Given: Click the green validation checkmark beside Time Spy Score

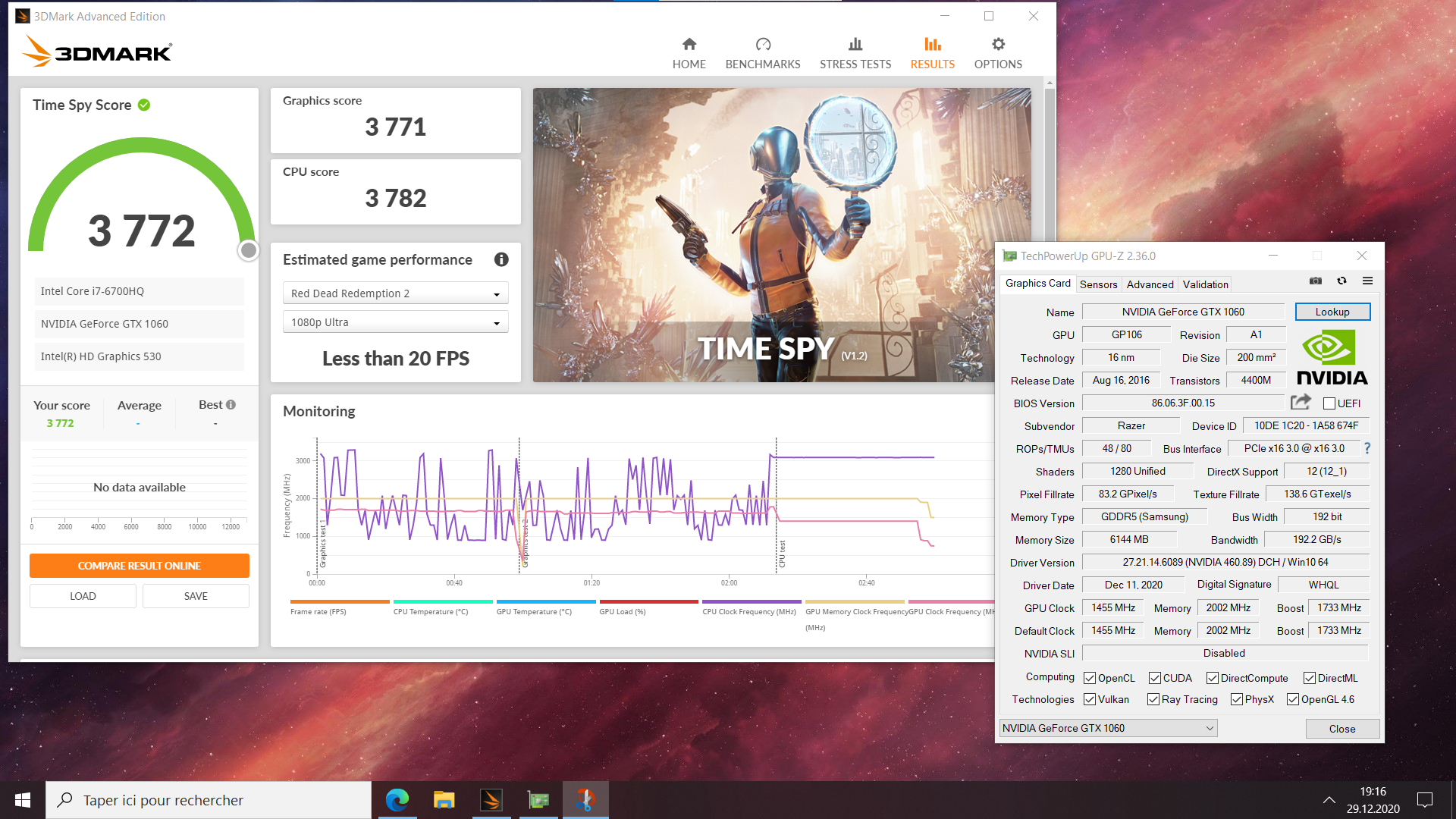Looking at the screenshot, I should click(x=144, y=105).
